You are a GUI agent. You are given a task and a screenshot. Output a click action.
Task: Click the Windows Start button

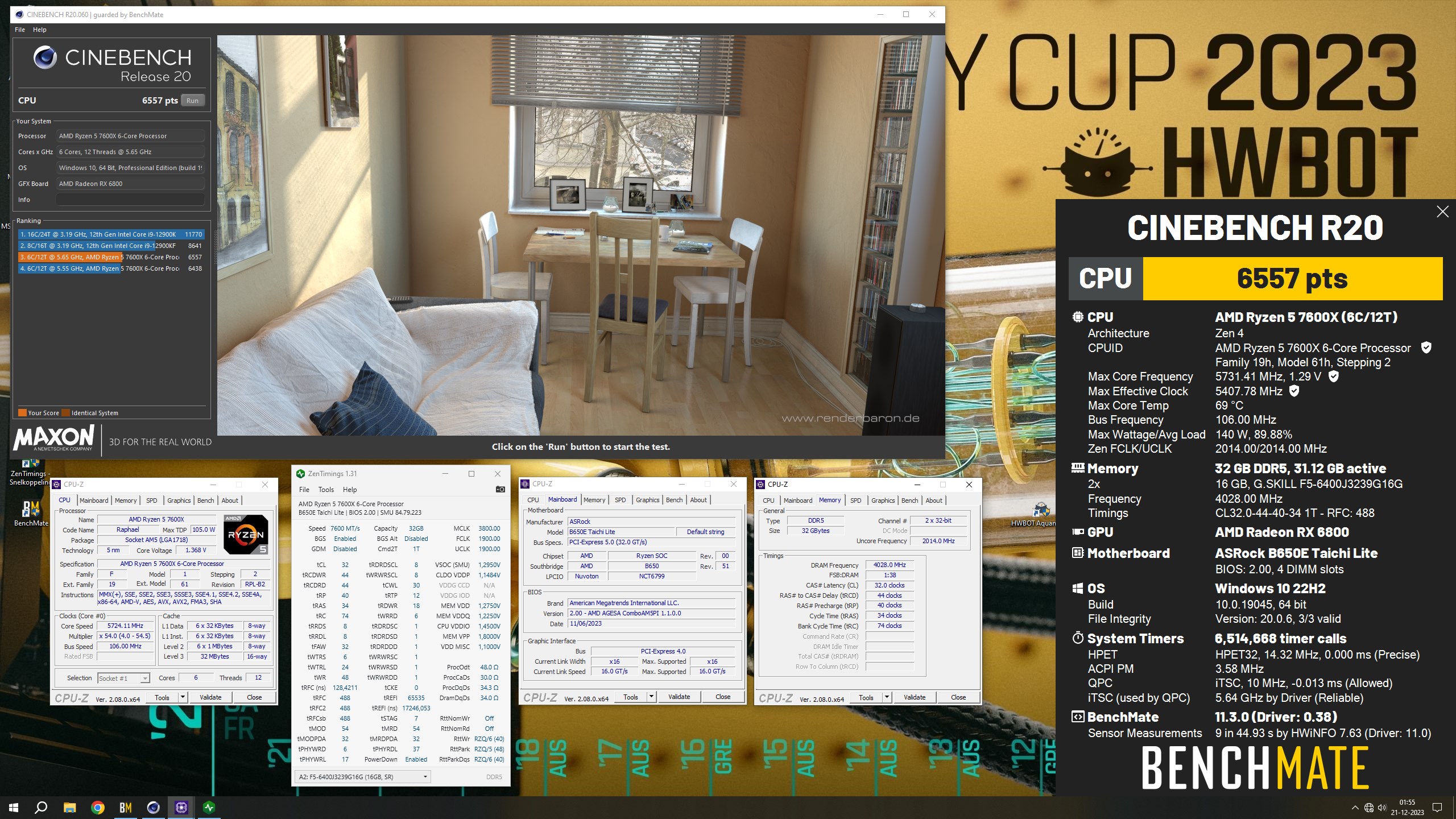14,807
